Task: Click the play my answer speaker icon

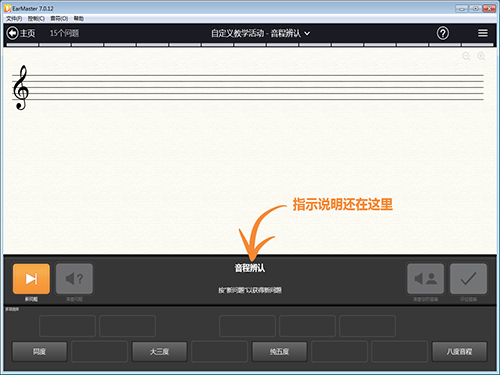Action: click(425, 279)
